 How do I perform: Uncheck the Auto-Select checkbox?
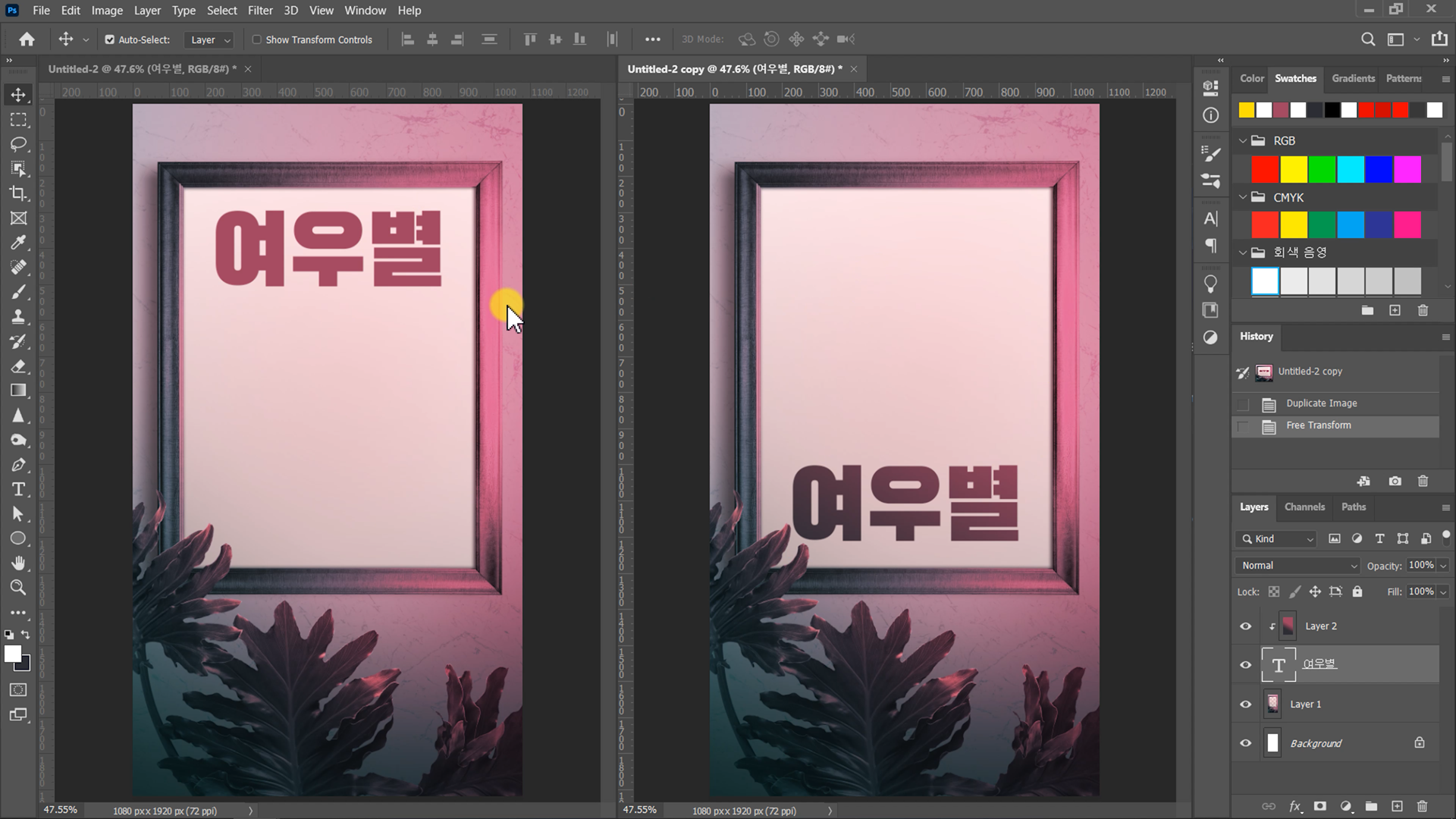tap(109, 39)
